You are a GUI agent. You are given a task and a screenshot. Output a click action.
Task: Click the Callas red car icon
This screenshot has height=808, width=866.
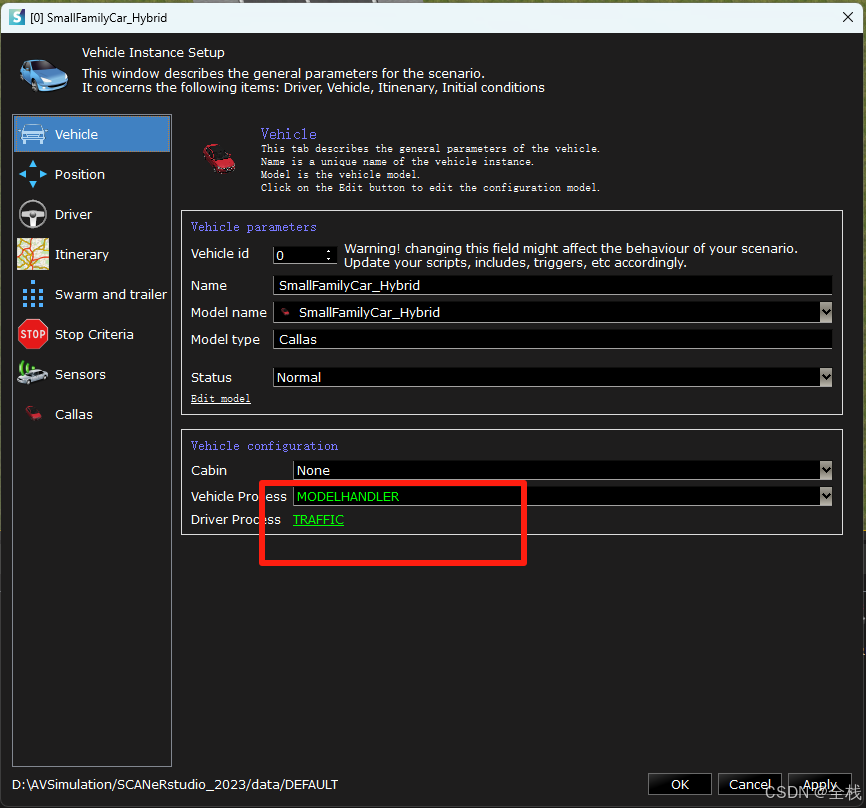[x=33, y=414]
